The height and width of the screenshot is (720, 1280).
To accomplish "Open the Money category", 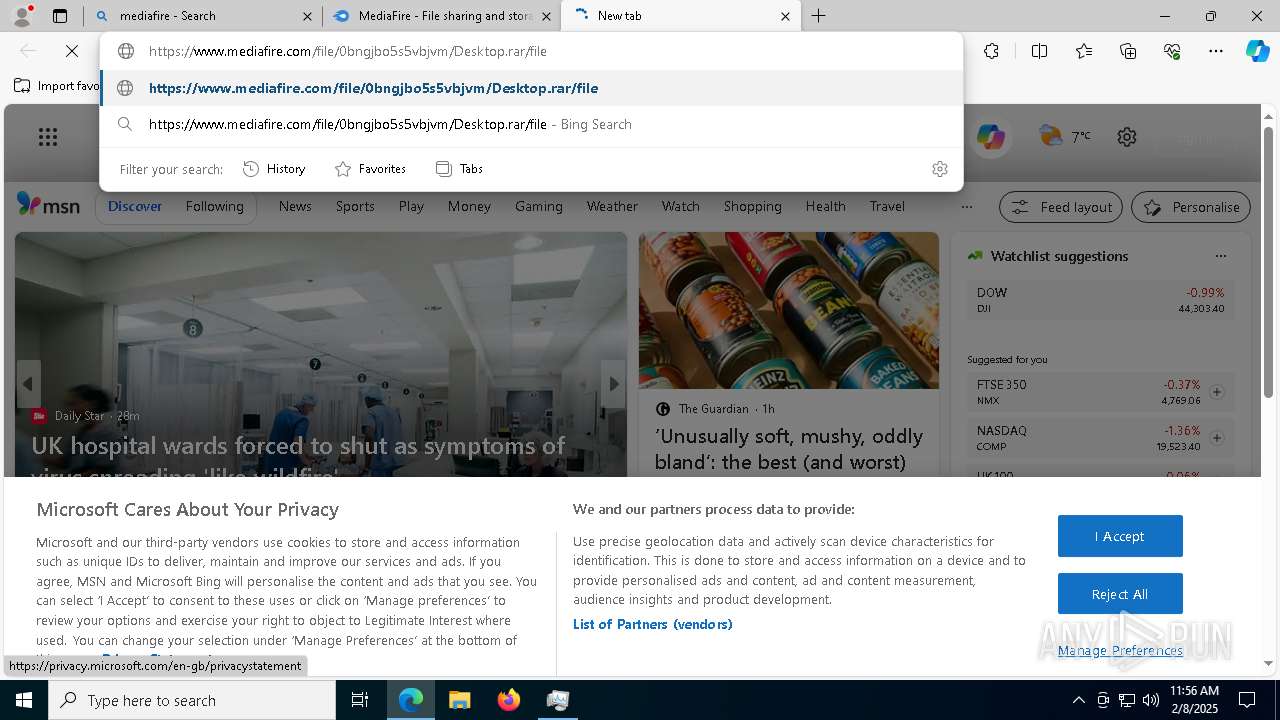I will tap(469, 206).
